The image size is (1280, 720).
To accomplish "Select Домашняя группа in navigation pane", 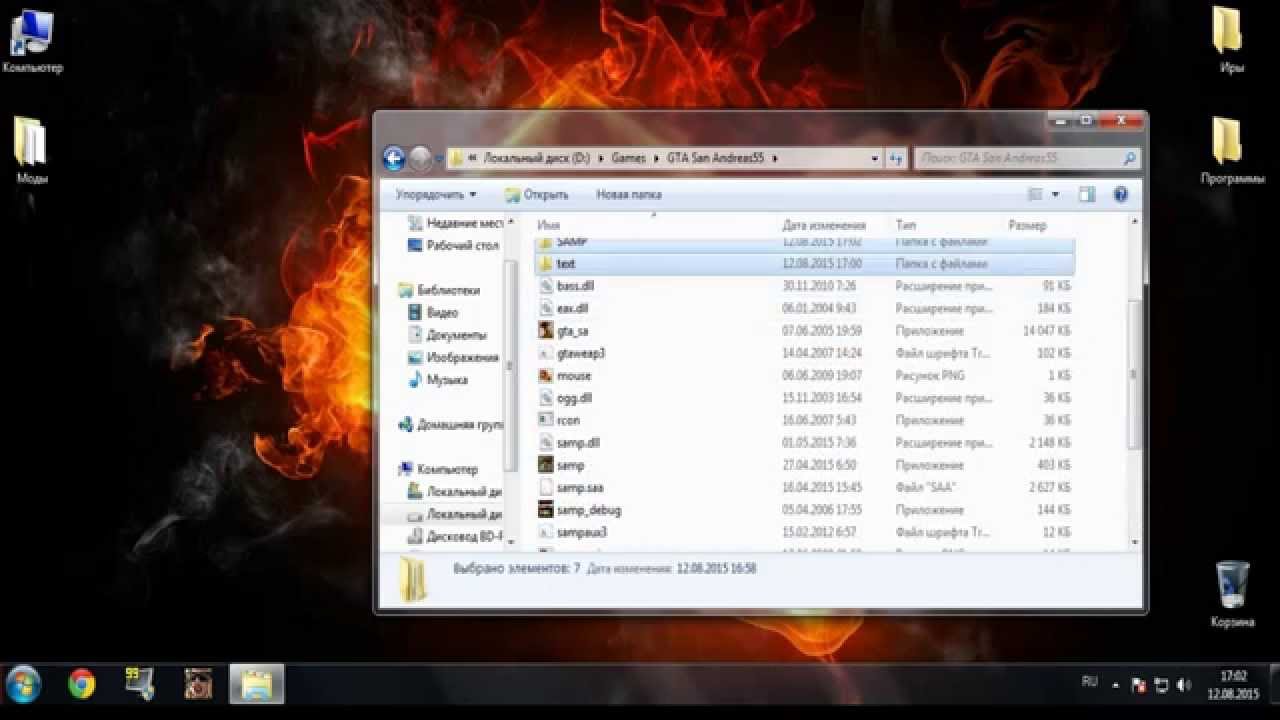I will tap(450, 425).
